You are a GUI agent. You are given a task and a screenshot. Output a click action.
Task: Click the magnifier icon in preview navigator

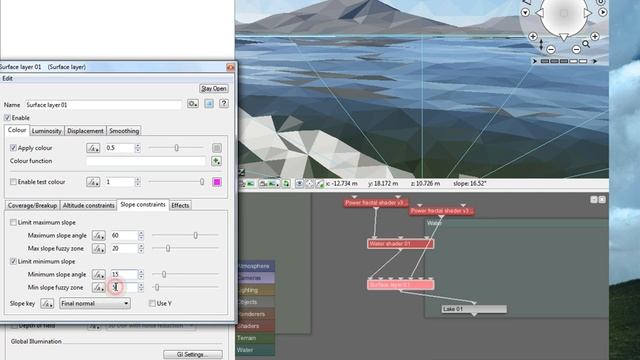(x=586, y=44)
